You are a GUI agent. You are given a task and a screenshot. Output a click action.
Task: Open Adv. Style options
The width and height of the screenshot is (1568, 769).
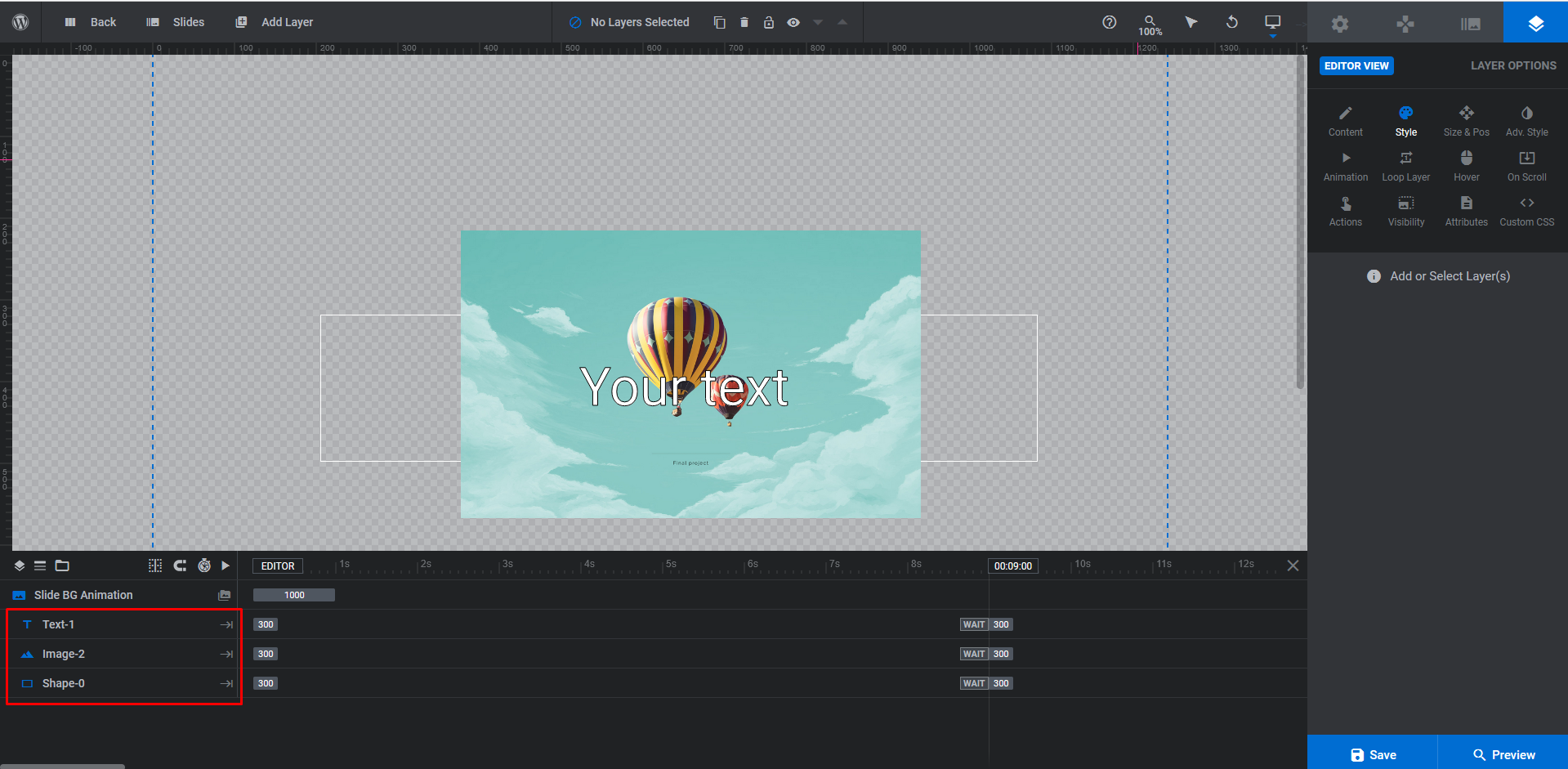[1527, 121]
